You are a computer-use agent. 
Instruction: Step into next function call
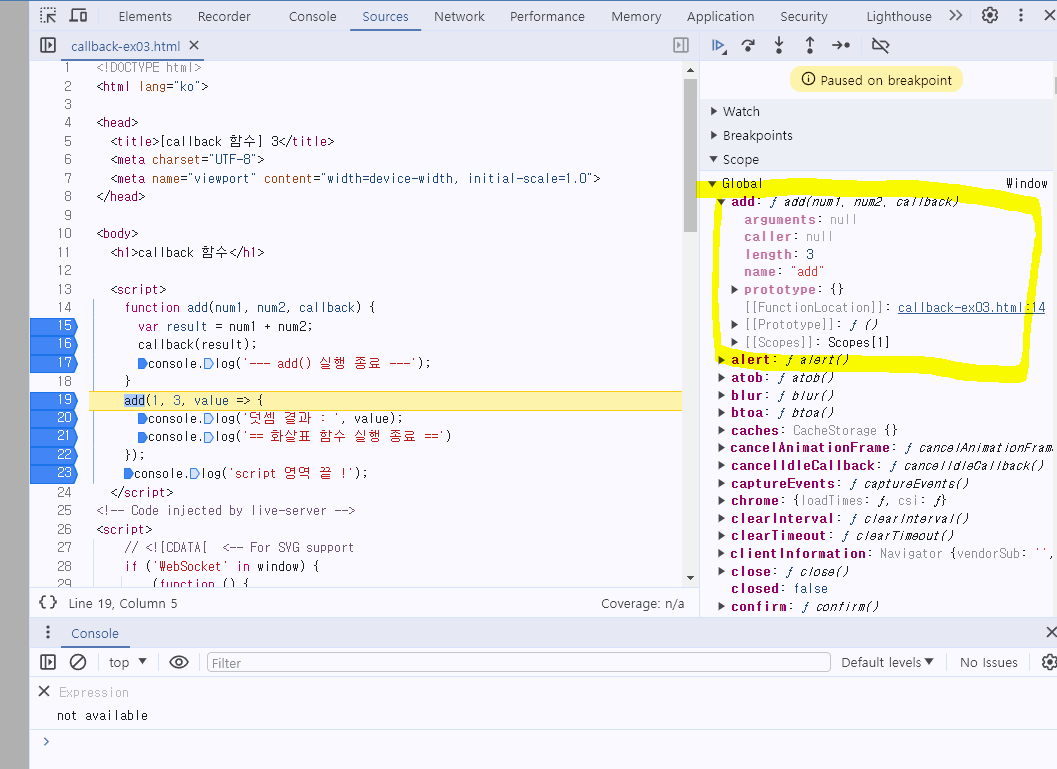(x=779, y=45)
